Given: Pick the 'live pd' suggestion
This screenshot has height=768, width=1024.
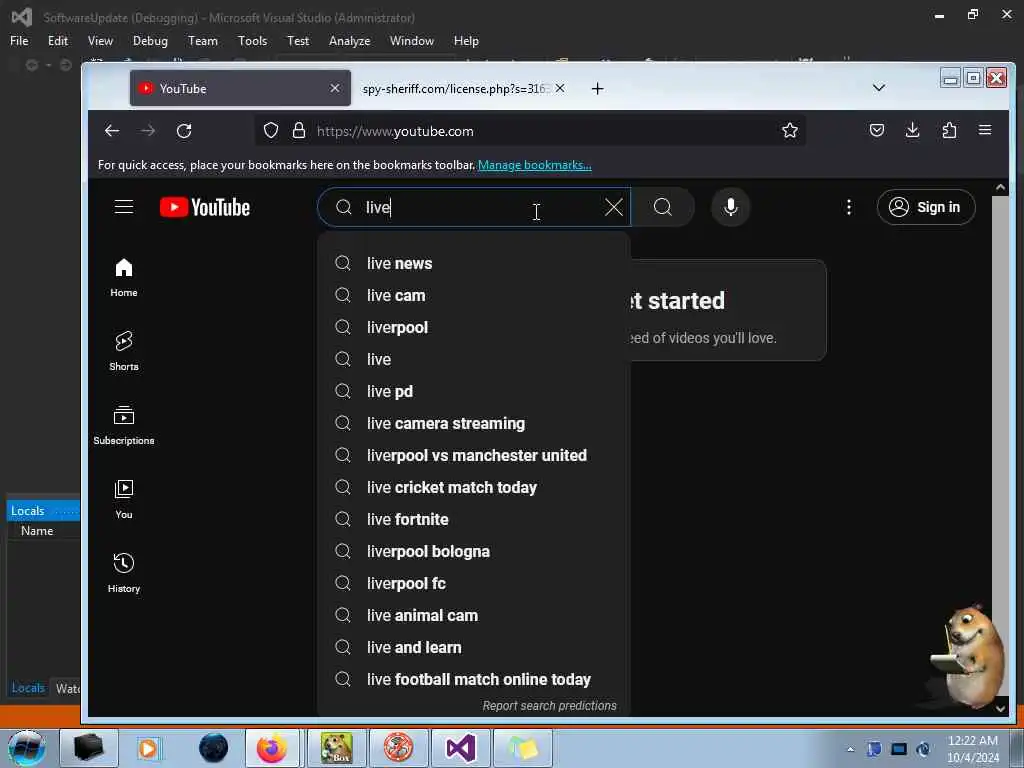Looking at the screenshot, I should tap(473, 391).
